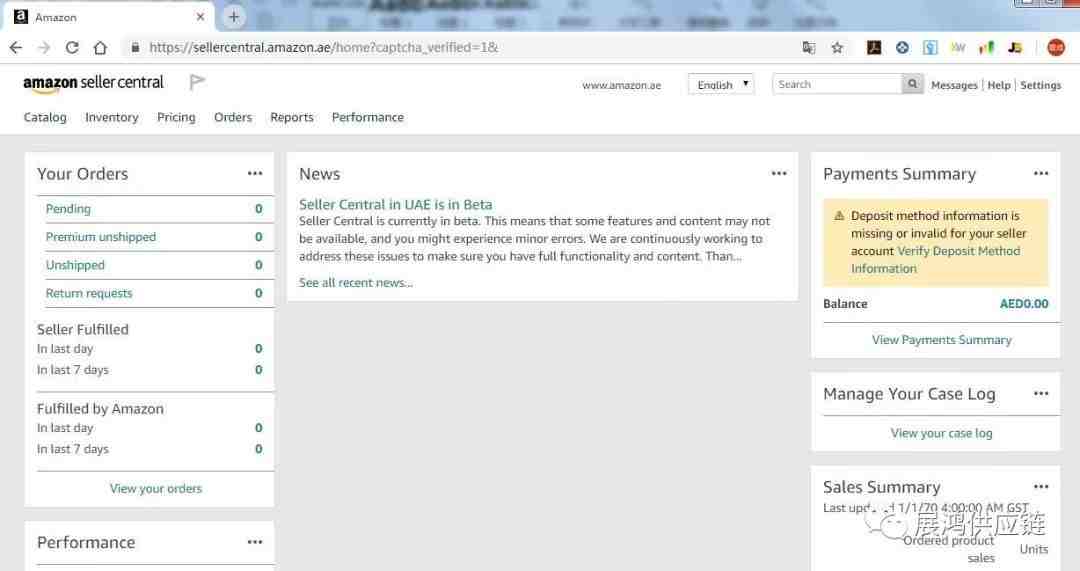The width and height of the screenshot is (1080, 571).
Task: Click the red profile avatar icon
Action: tap(1055, 48)
